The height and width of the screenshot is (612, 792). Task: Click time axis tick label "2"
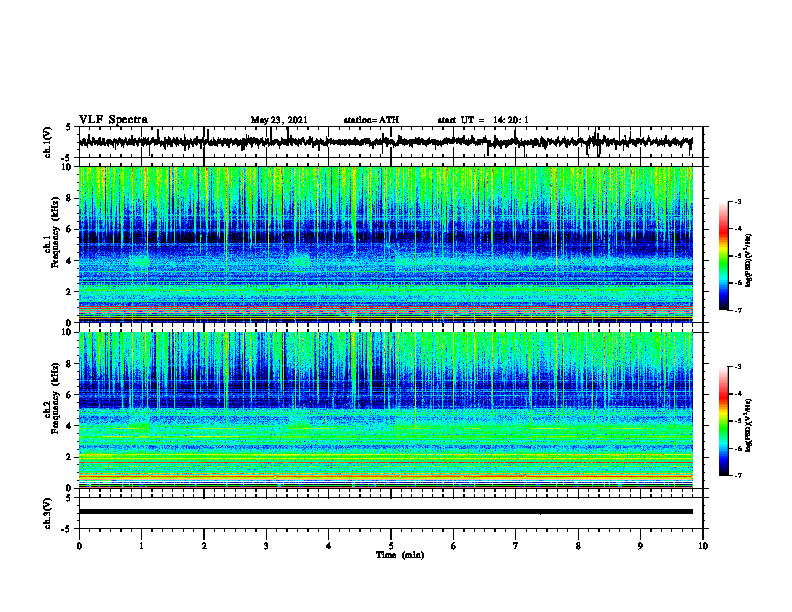(204, 546)
